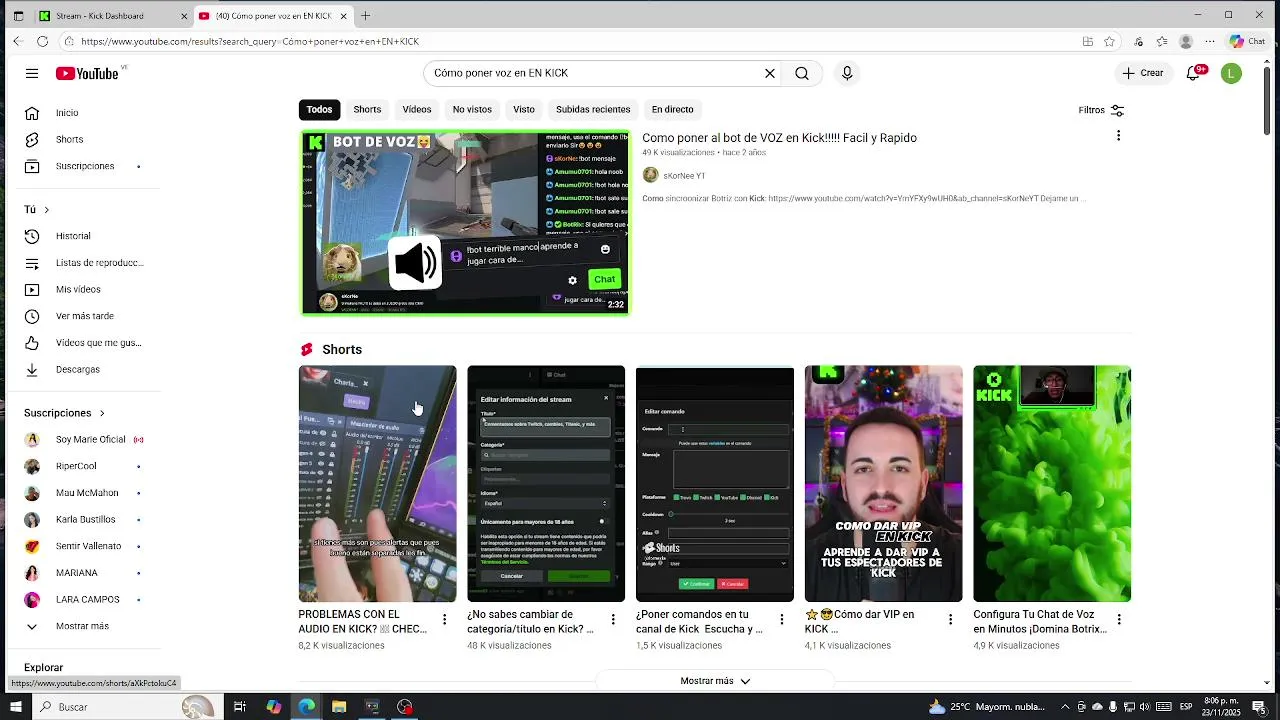1280x720 pixels.
Task: Open Edge Copilot Chat button
Action: (x=1247, y=41)
